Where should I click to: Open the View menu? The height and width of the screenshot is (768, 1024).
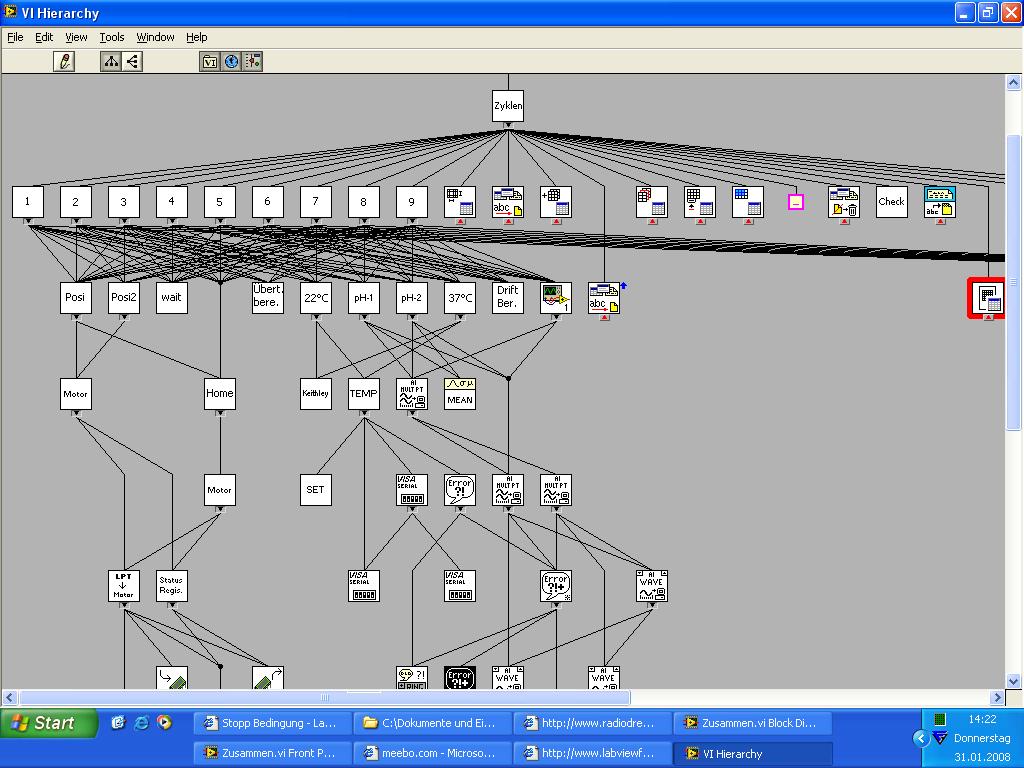click(x=76, y=37)
